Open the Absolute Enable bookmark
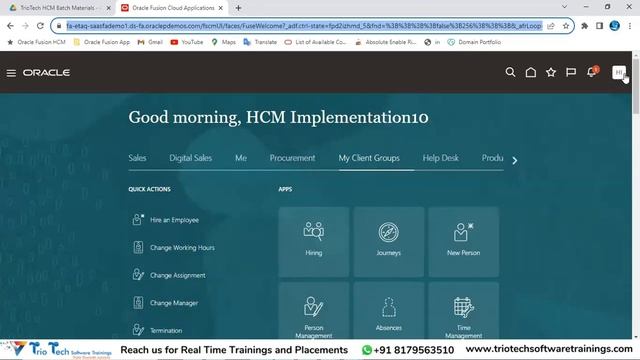Image resolution: width=640 pixels, height=360 pixels. click(x=386, y=42)
